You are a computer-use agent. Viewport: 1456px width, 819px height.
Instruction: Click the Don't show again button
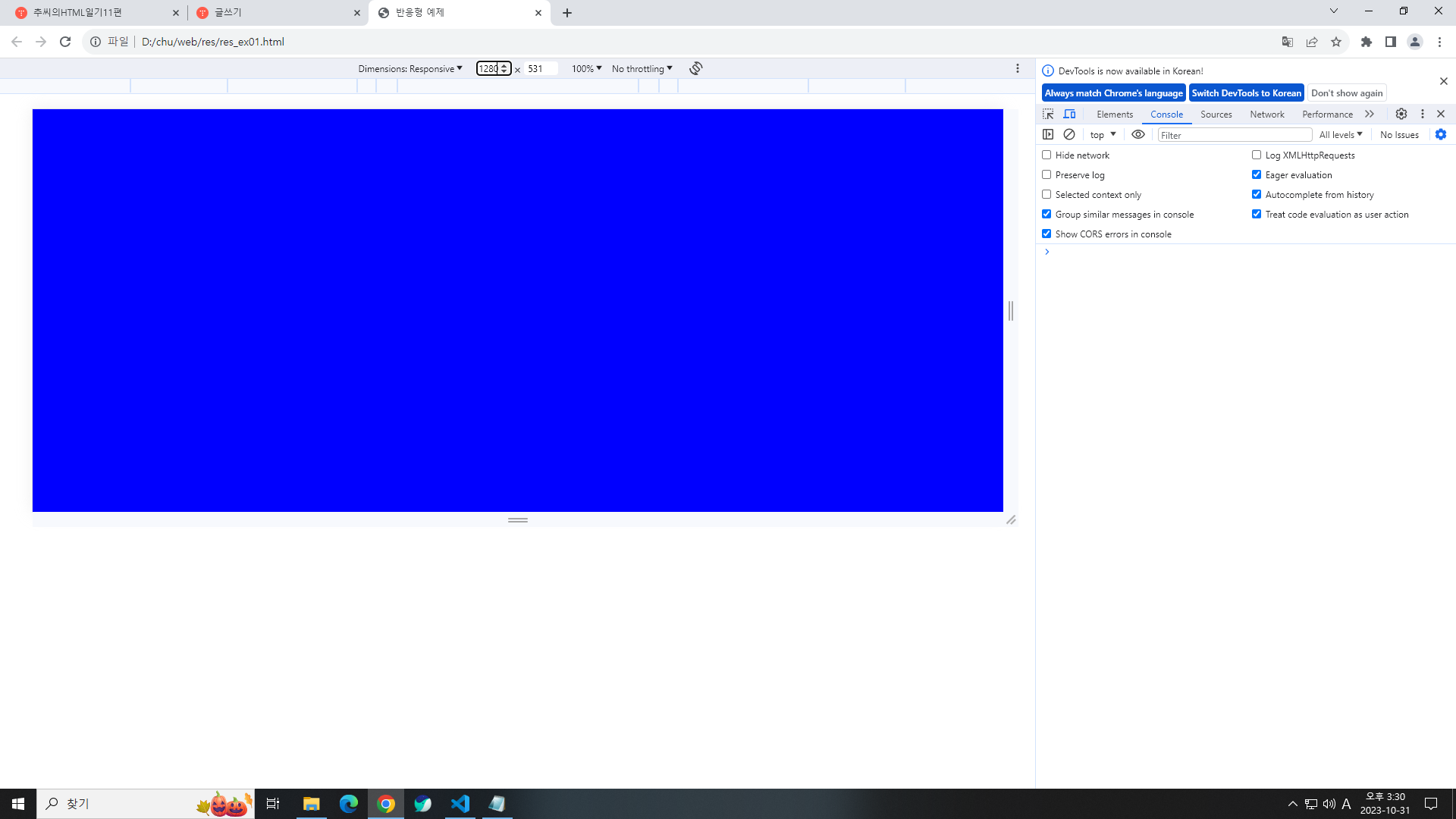click(x=1346, y=93)
